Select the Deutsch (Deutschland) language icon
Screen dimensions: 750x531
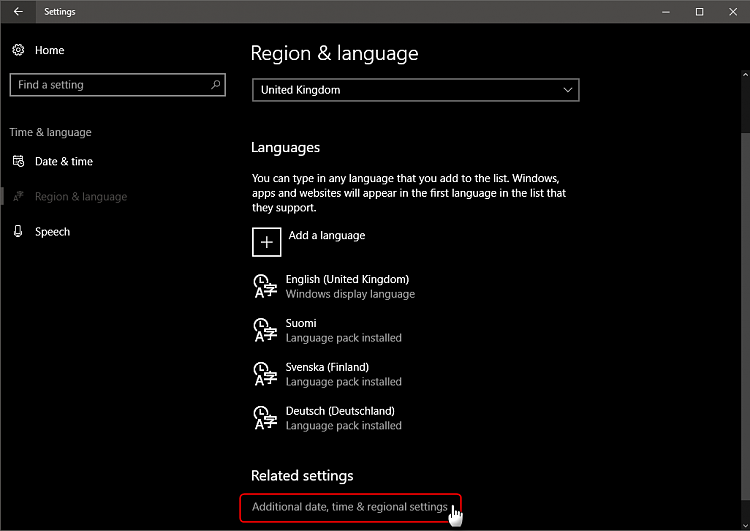coord(265,418)
